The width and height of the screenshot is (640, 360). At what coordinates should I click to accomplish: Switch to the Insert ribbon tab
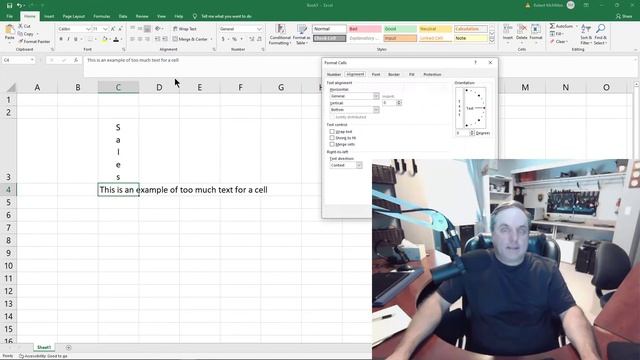(x=49, y=16)
